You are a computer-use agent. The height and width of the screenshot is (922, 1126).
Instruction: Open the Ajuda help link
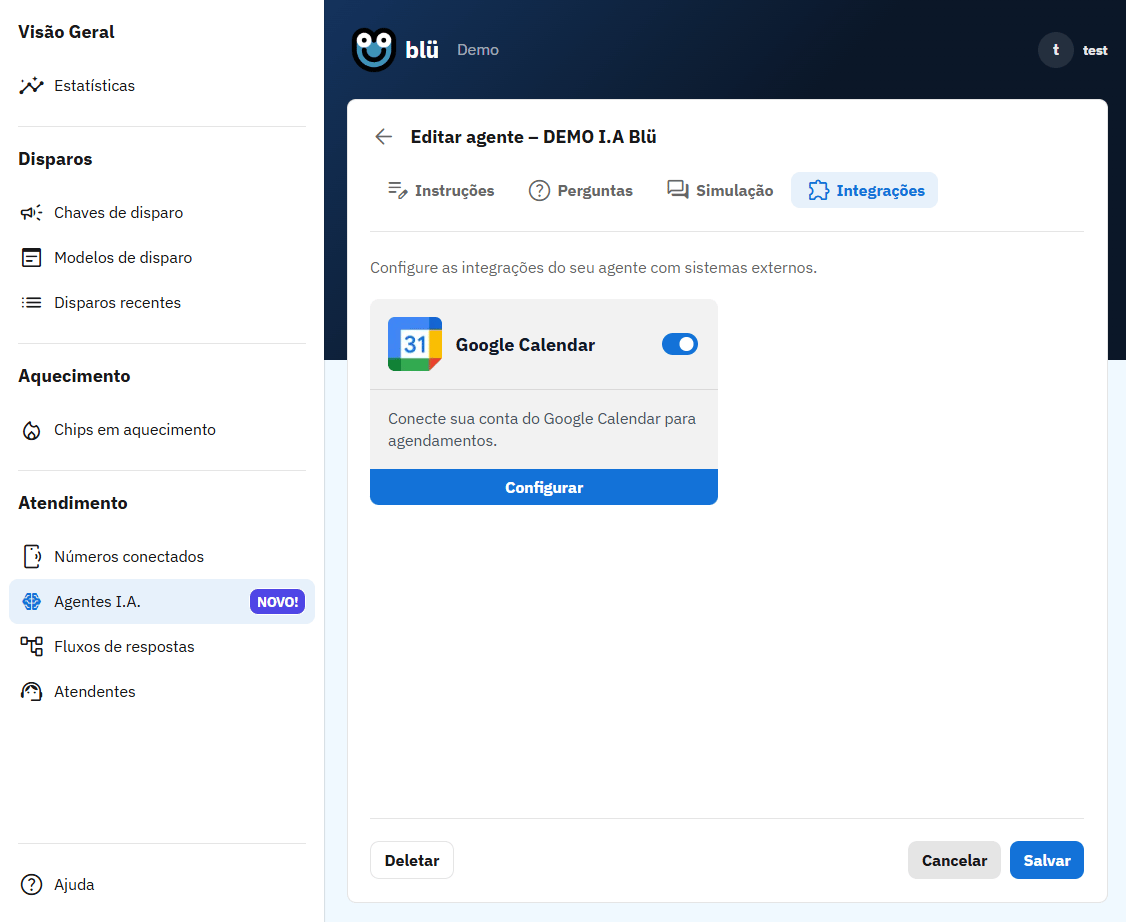click(x=162, y=885)
